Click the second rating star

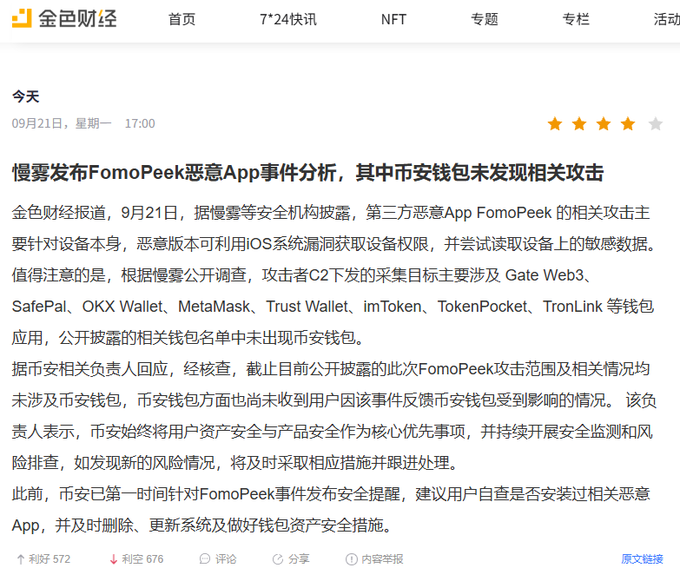coord(579,124)
